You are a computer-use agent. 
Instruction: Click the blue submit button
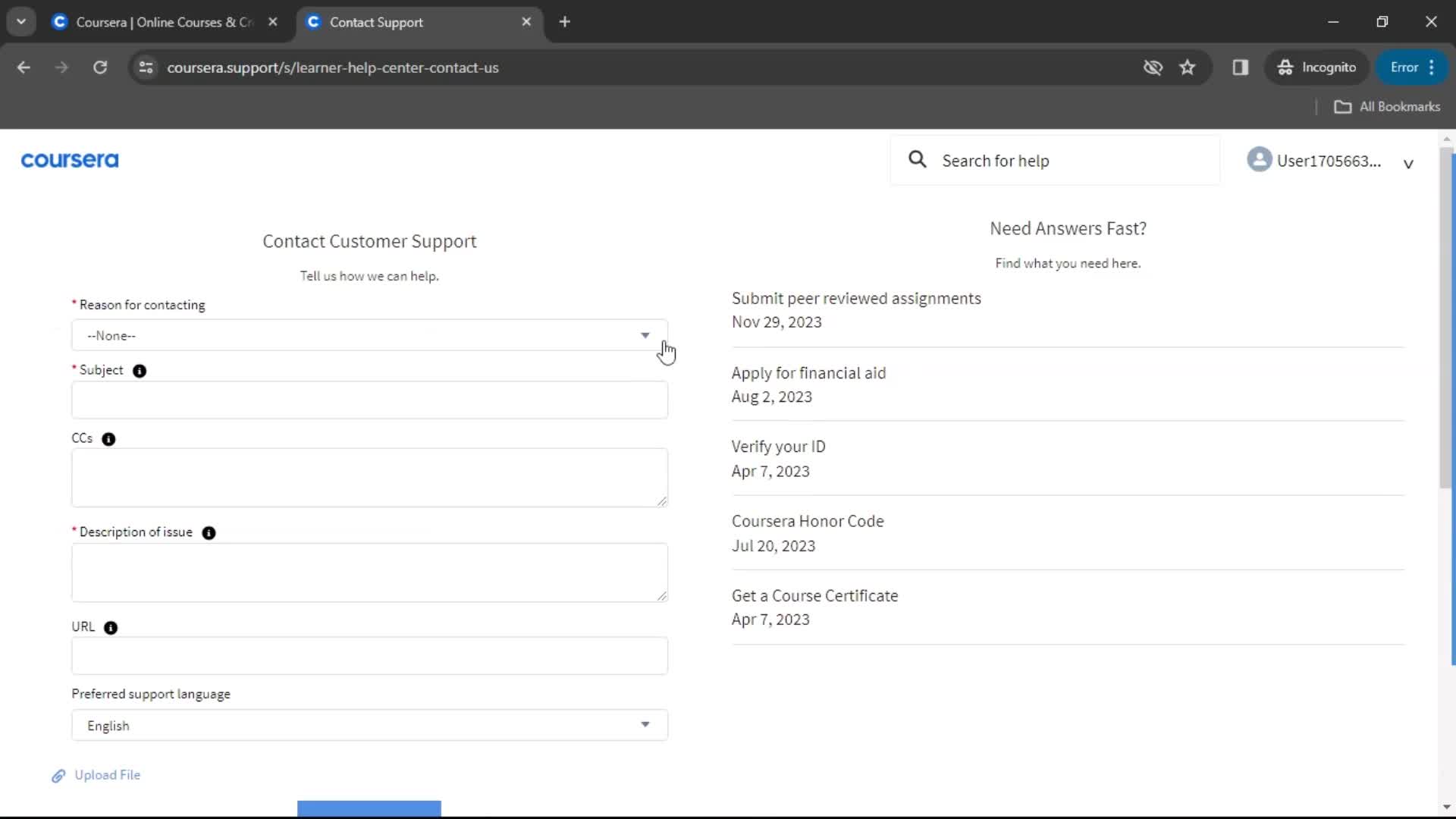[369, 808]
